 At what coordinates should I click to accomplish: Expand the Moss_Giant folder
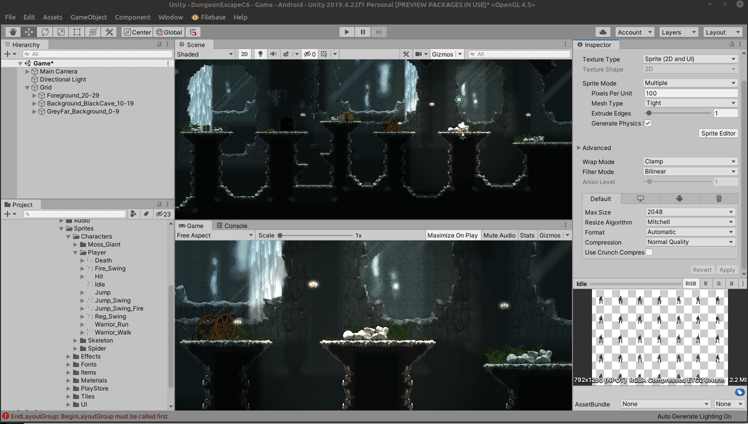click(75, 244)
